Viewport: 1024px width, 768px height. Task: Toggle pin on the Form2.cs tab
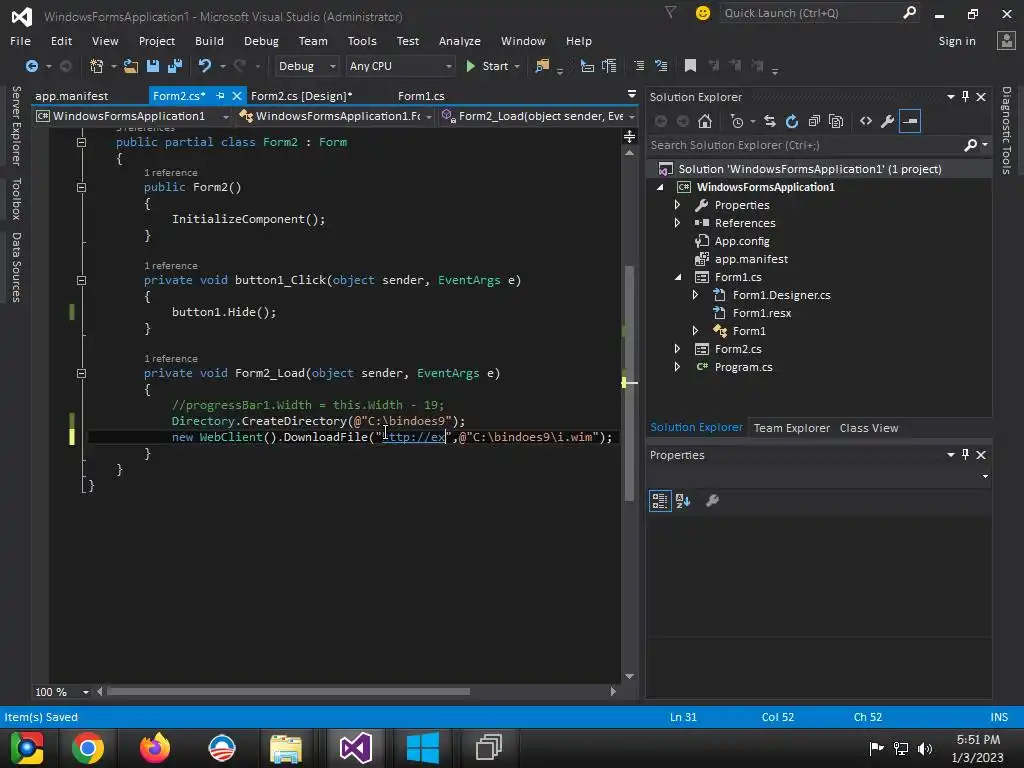220,95
